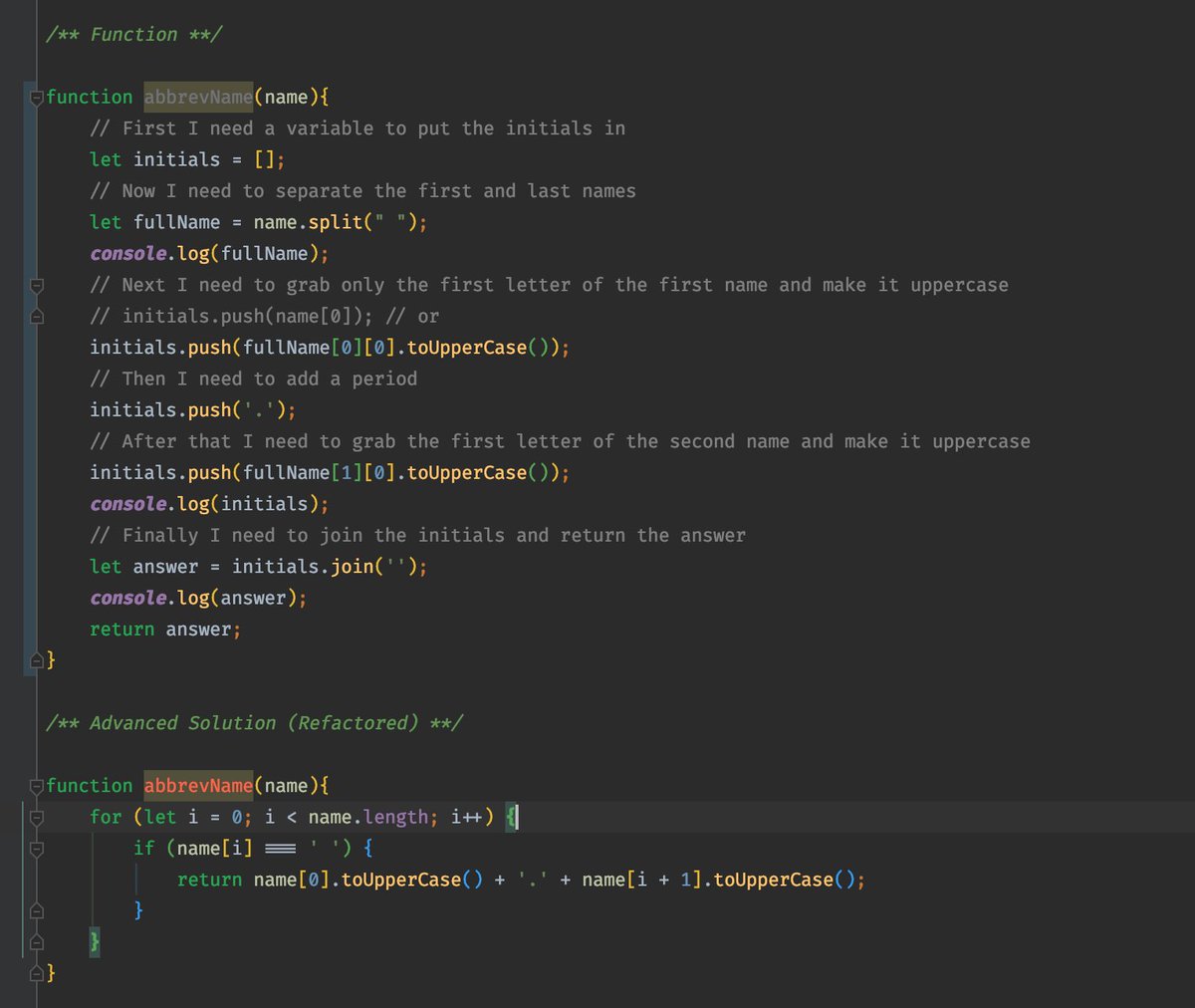Click '/** Advanced Solution (Refactored) **/' comment

pyautogui.click(x=254, y=723)
